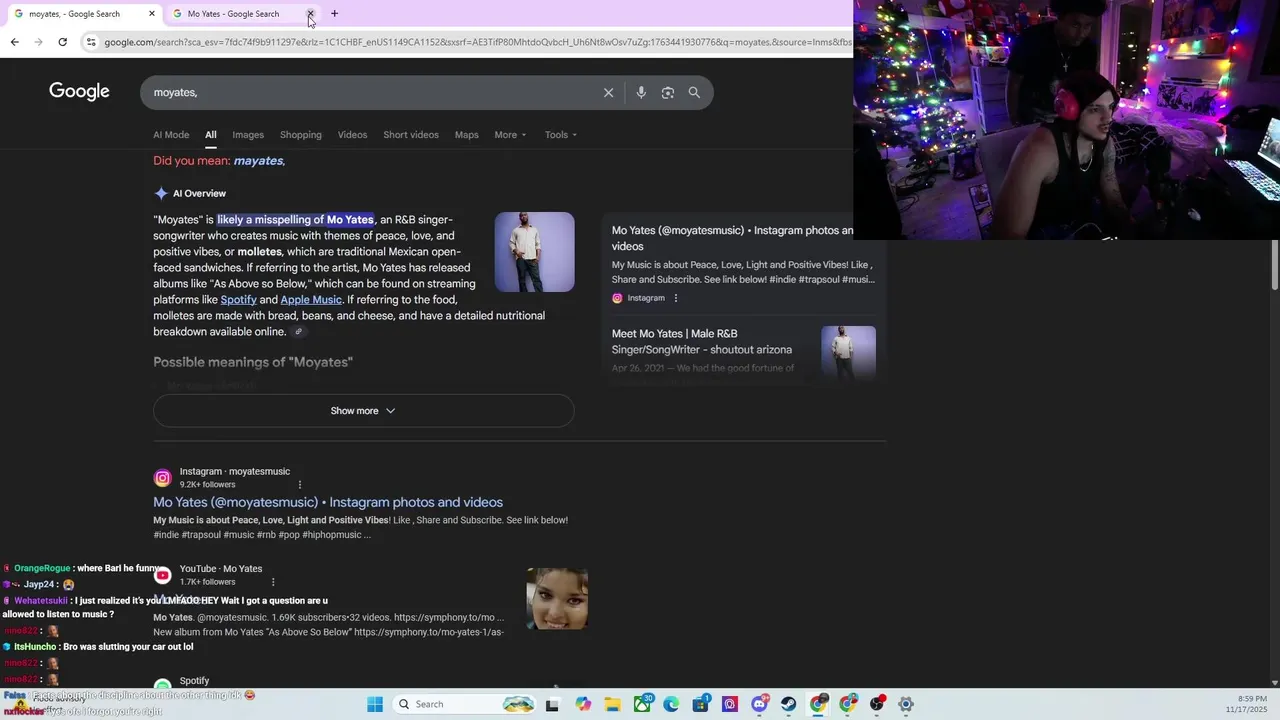The height and width of the screenshot is (720, 1280).
Task: Switch to AI Mode tab
Action: tap(171, 135)
